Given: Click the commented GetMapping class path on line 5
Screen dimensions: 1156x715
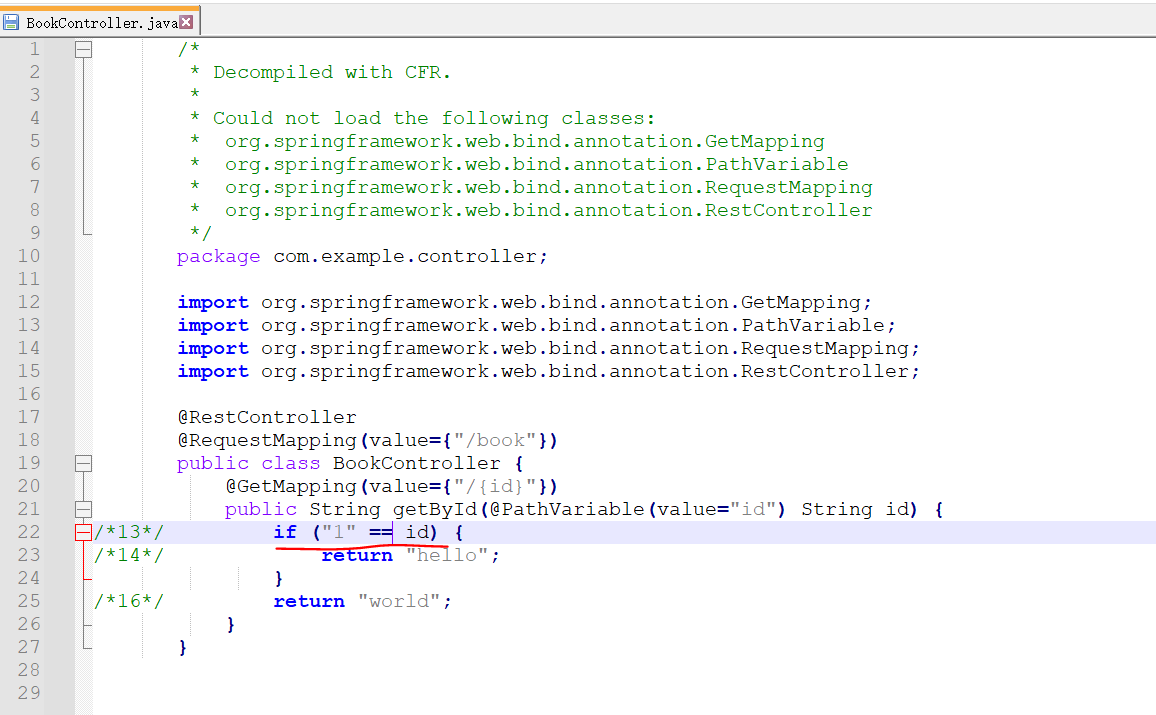Looking at the screenshot, I should pos(525,142).
